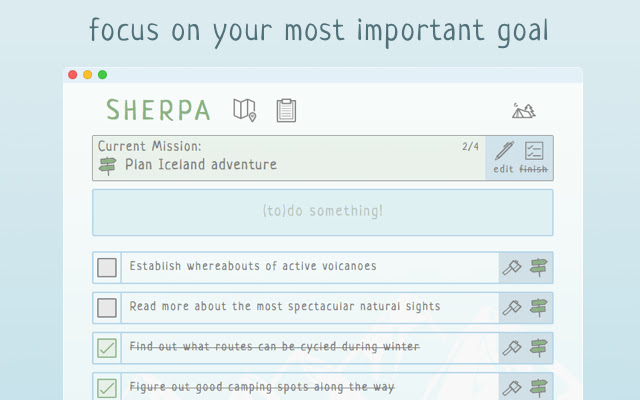Open the clipboard list icon
Image resolution: width=640 pixels, height=400 pixels.
pos(286,110)
